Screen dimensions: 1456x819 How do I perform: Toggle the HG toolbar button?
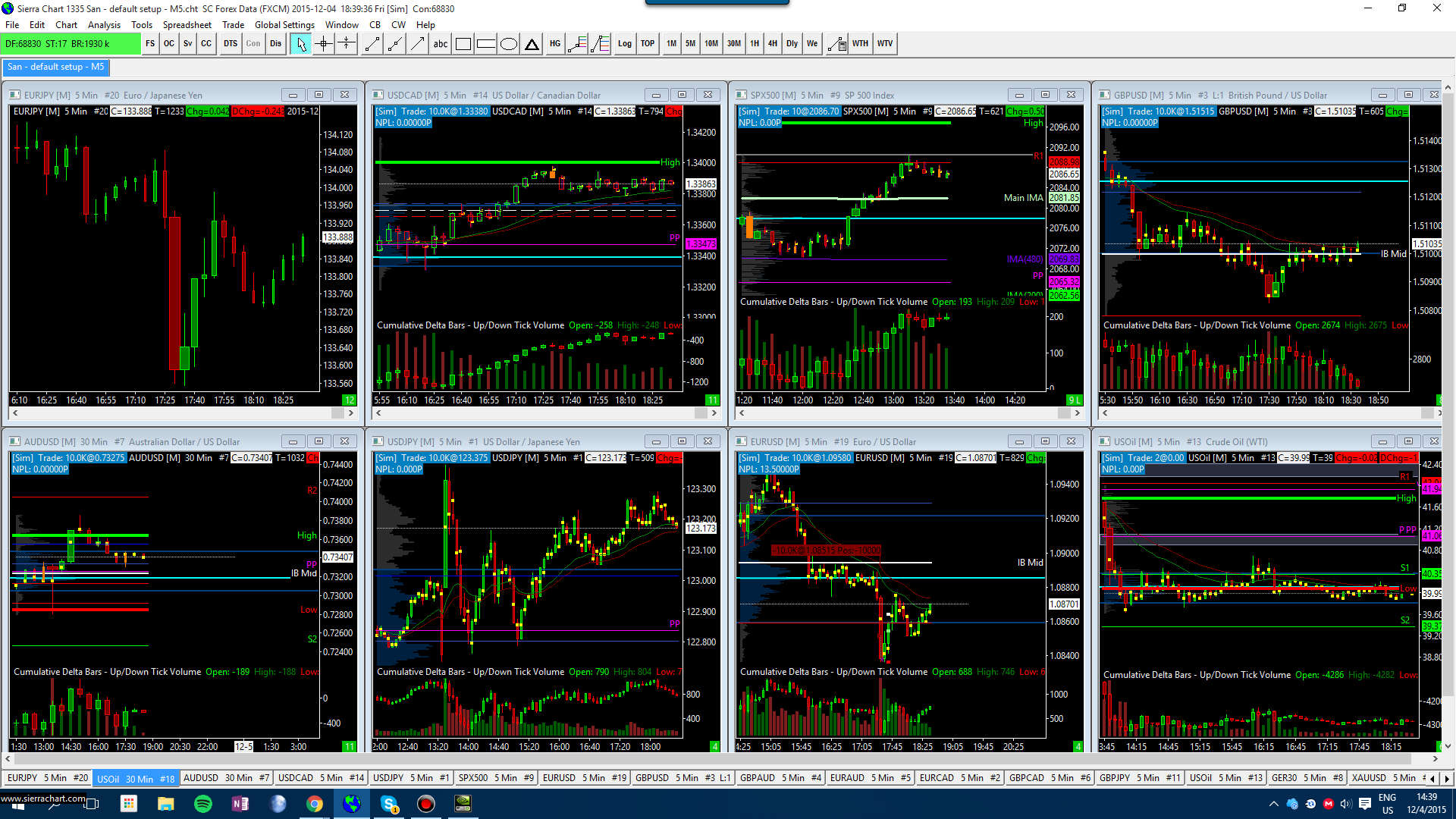click(555, 44)
